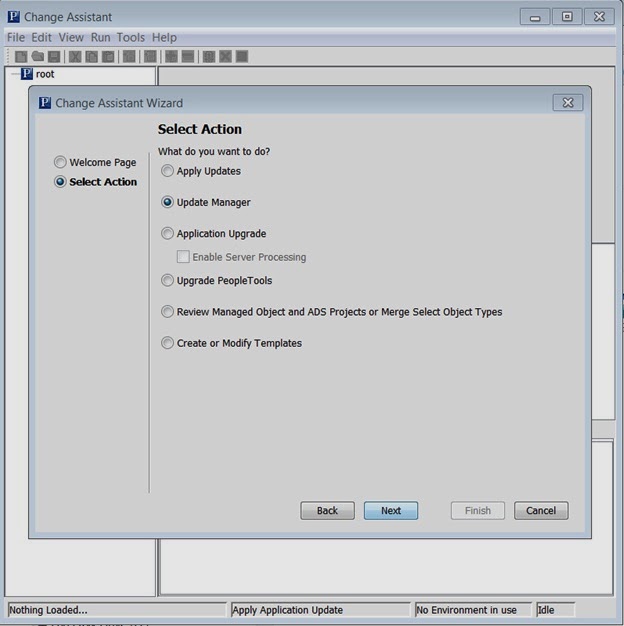The width and height of the screenshot is (624, 626).
Task: Select the Apply Updates radio option
Action: [x=167, y=171]
